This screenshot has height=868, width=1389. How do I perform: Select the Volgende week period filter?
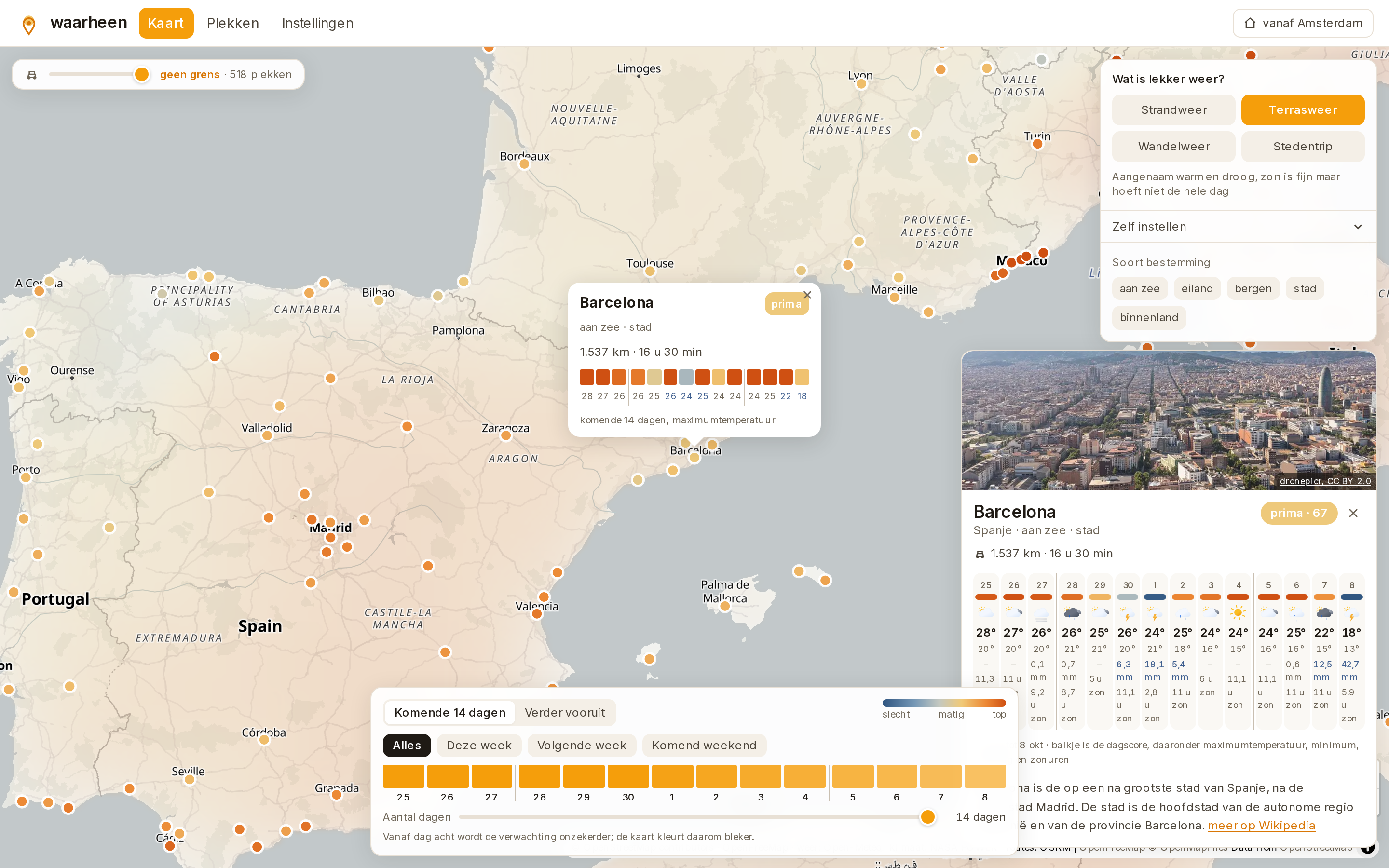click(x=582, y=745)
